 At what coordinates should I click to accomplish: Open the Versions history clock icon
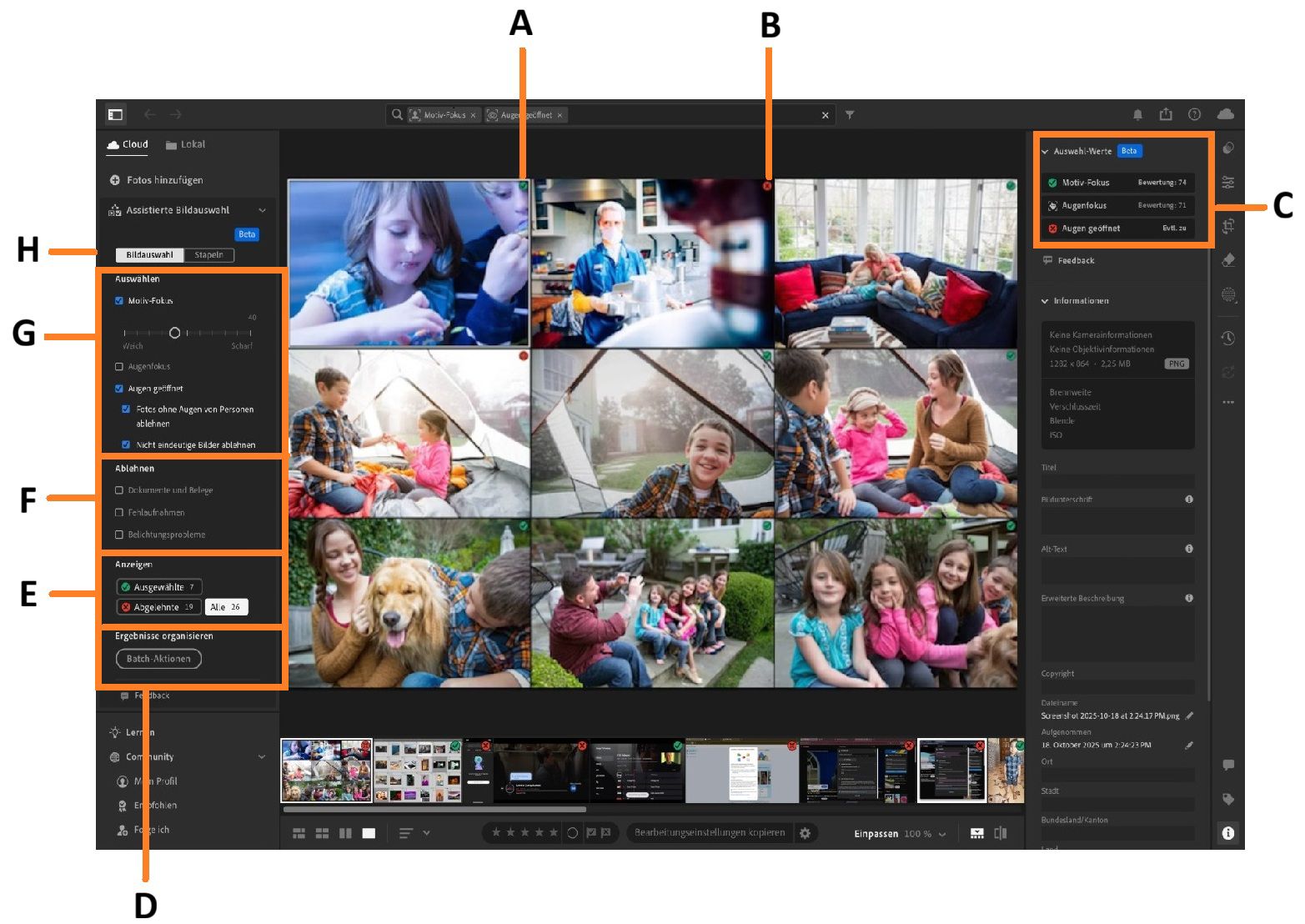1228,338
